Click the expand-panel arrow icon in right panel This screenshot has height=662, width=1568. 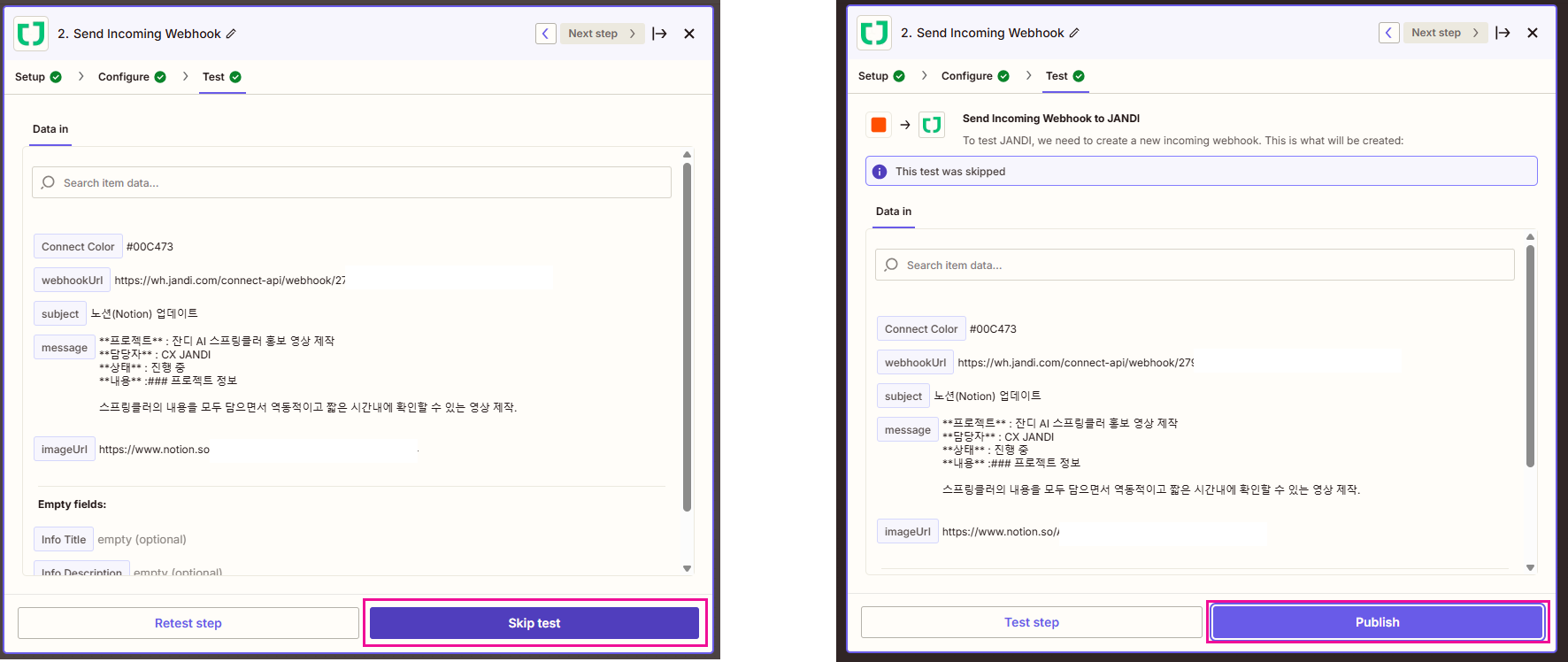1503,33
